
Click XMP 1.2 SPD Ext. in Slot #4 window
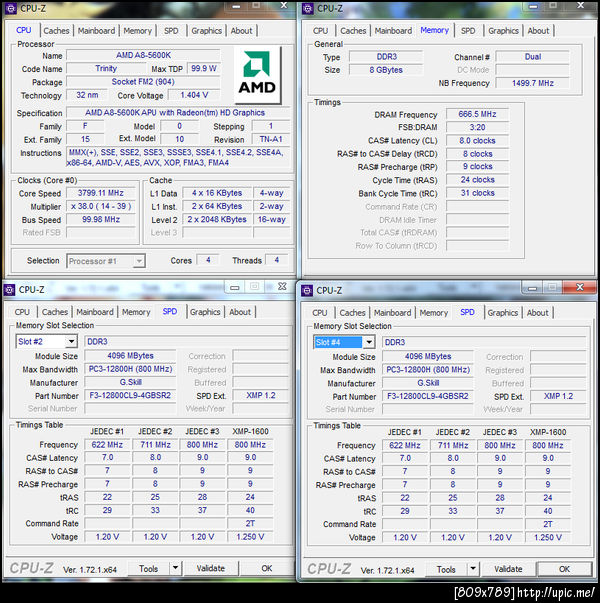point(558,396)
